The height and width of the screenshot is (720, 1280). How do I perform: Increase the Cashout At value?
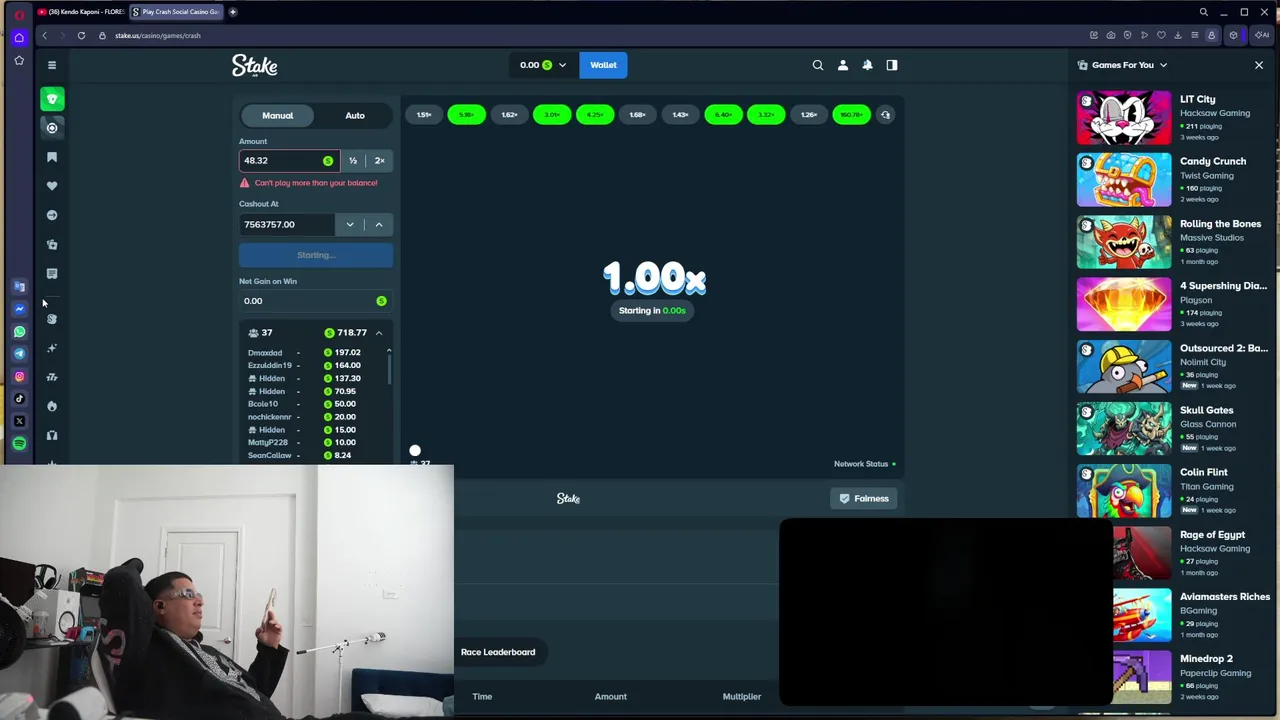point(379,224)
